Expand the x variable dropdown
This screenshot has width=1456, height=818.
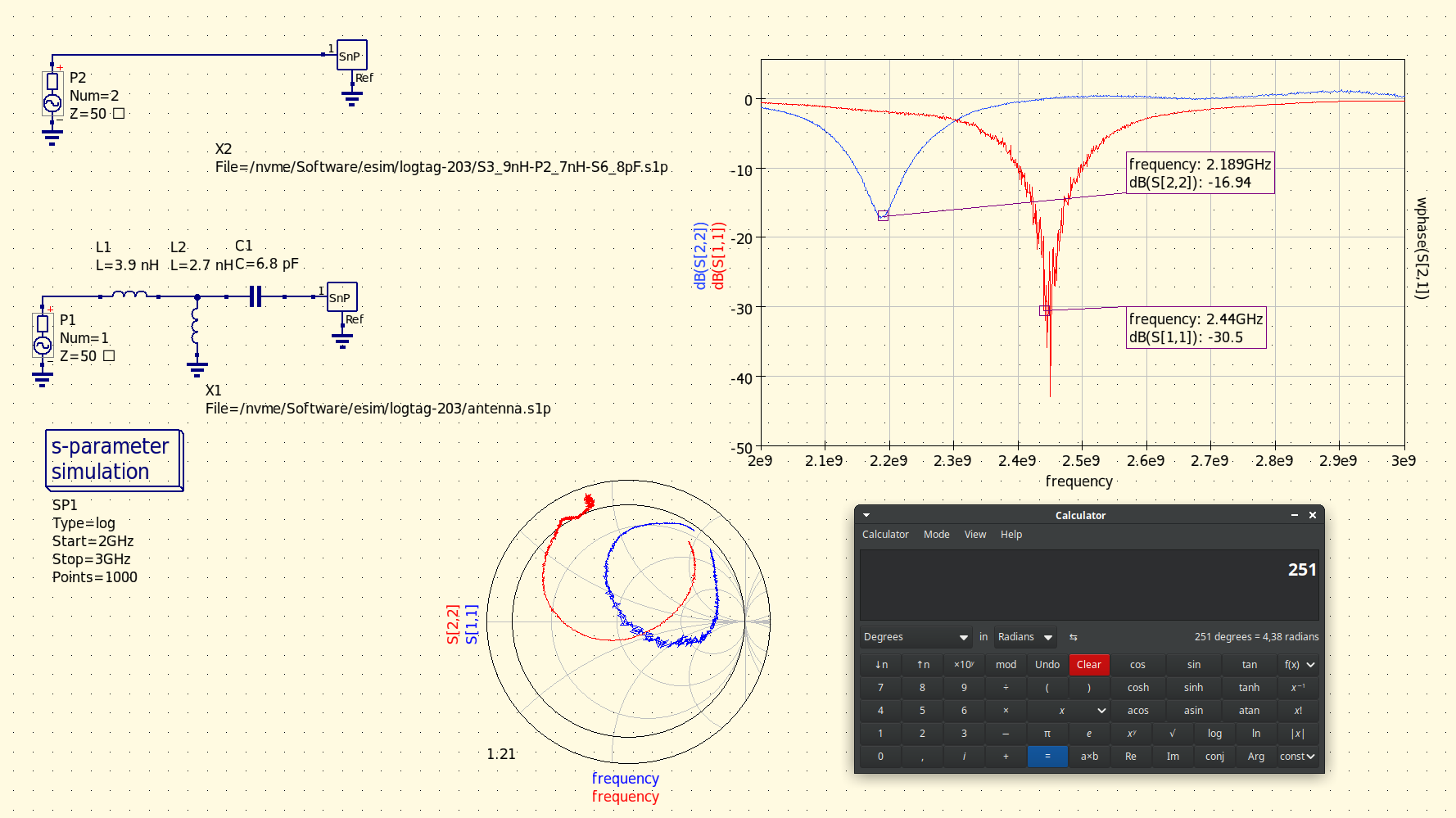1068,711
